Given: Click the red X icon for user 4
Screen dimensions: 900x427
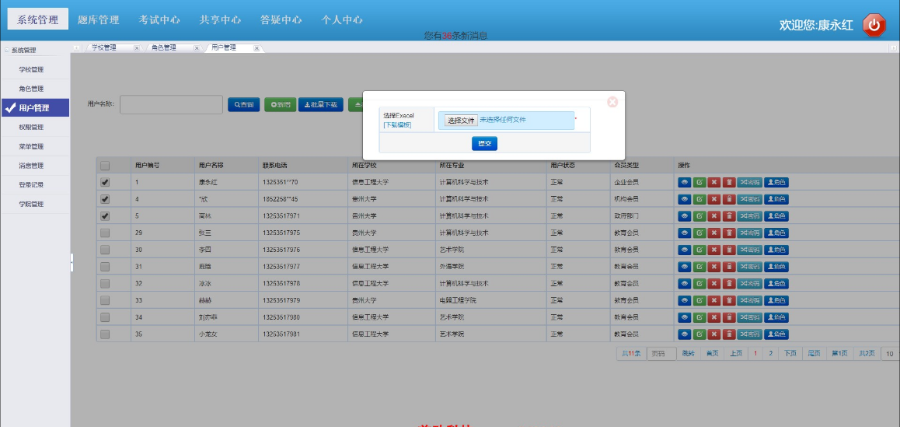Looking at the screenshot, I should click(713, 199).
